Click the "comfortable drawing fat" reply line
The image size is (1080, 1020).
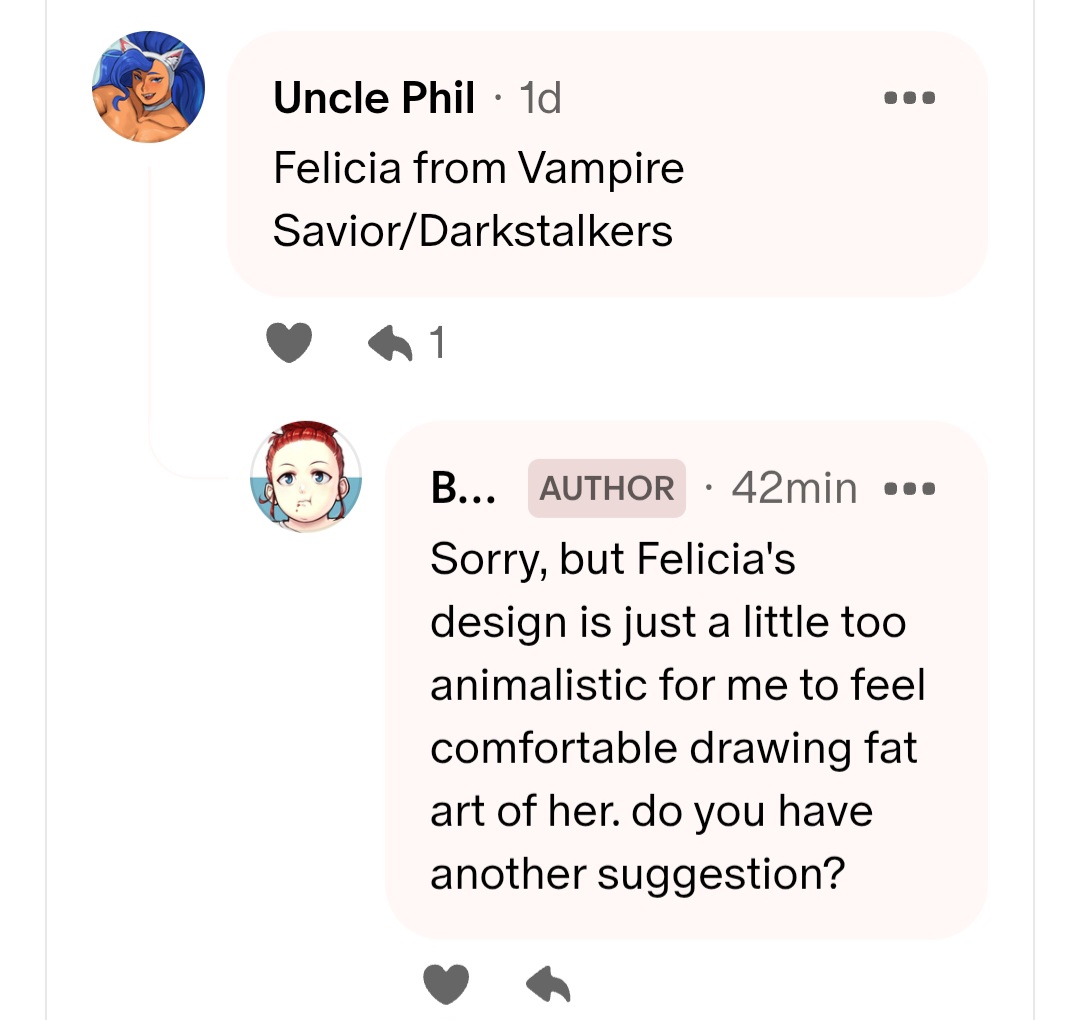pos(674,748)
